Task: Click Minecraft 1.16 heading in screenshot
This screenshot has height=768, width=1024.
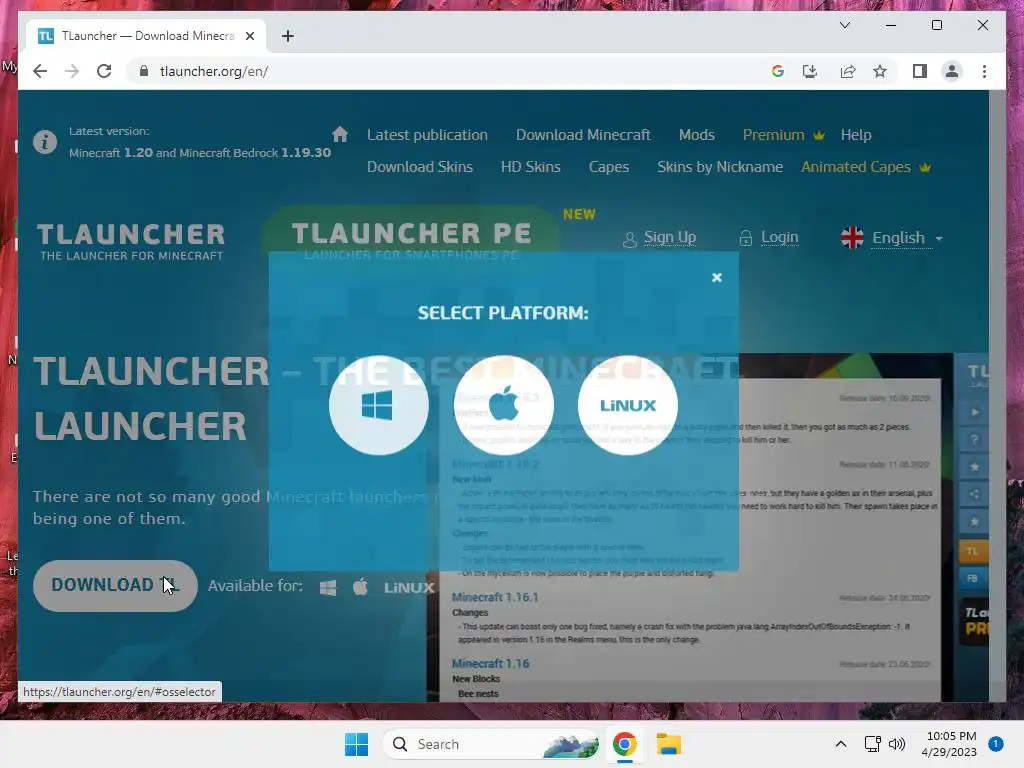Action: [x=490, y=664]
